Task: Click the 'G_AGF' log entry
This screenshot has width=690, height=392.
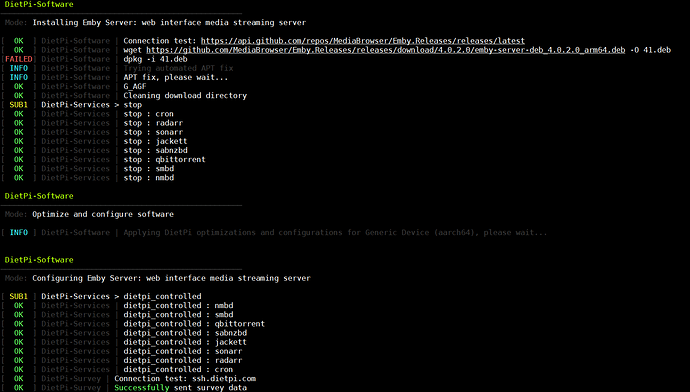Action: point(135,87)
